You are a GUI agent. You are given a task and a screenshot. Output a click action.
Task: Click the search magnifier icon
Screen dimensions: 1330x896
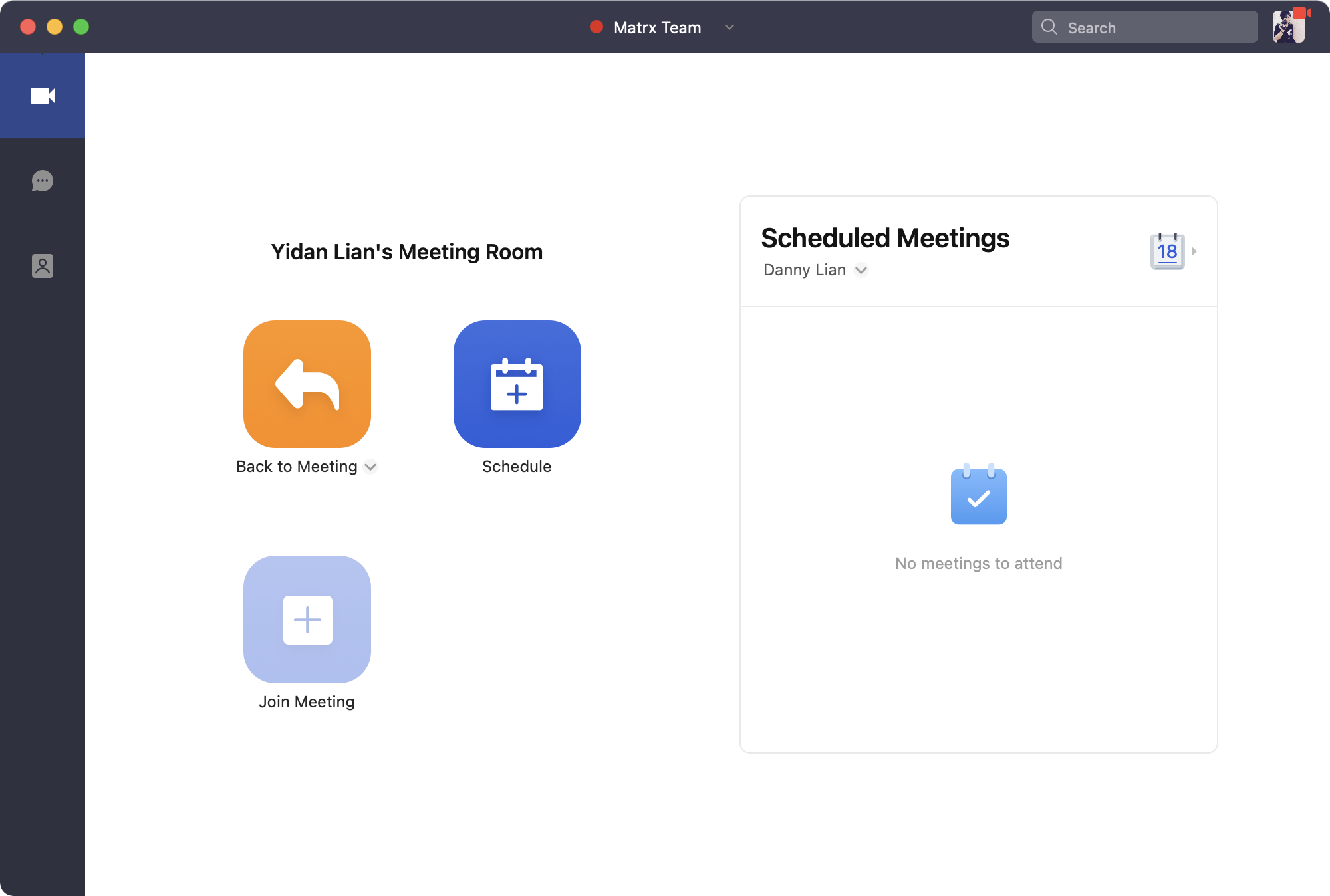1049,27
